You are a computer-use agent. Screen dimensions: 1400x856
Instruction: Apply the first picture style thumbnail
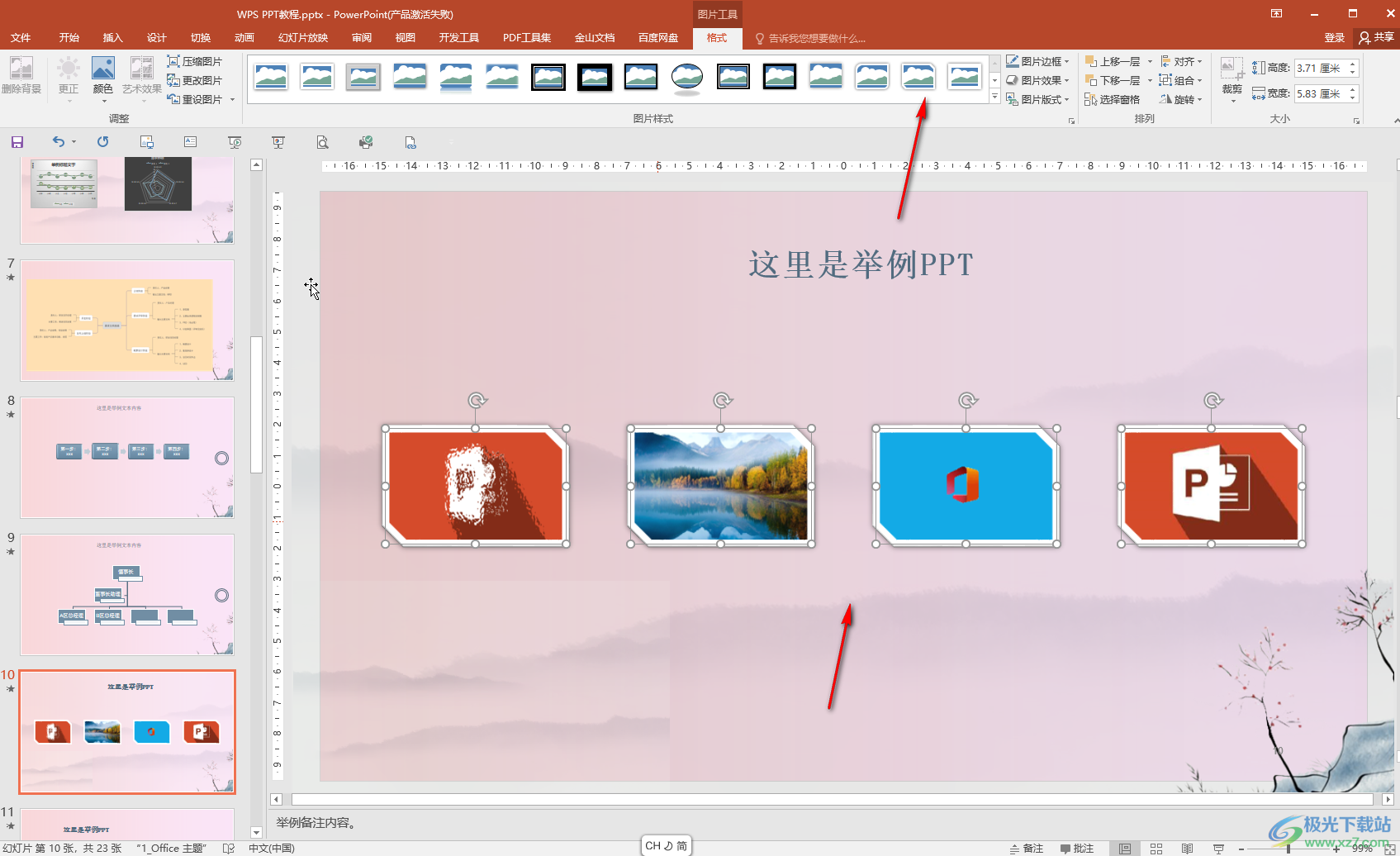[x=271, y=77]
